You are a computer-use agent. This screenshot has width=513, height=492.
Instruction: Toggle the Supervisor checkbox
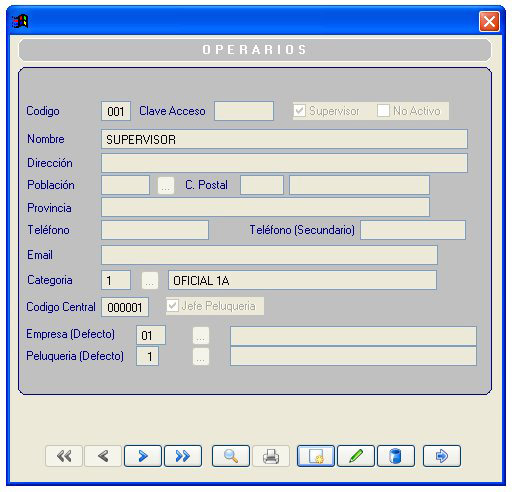tap(299, 110)
